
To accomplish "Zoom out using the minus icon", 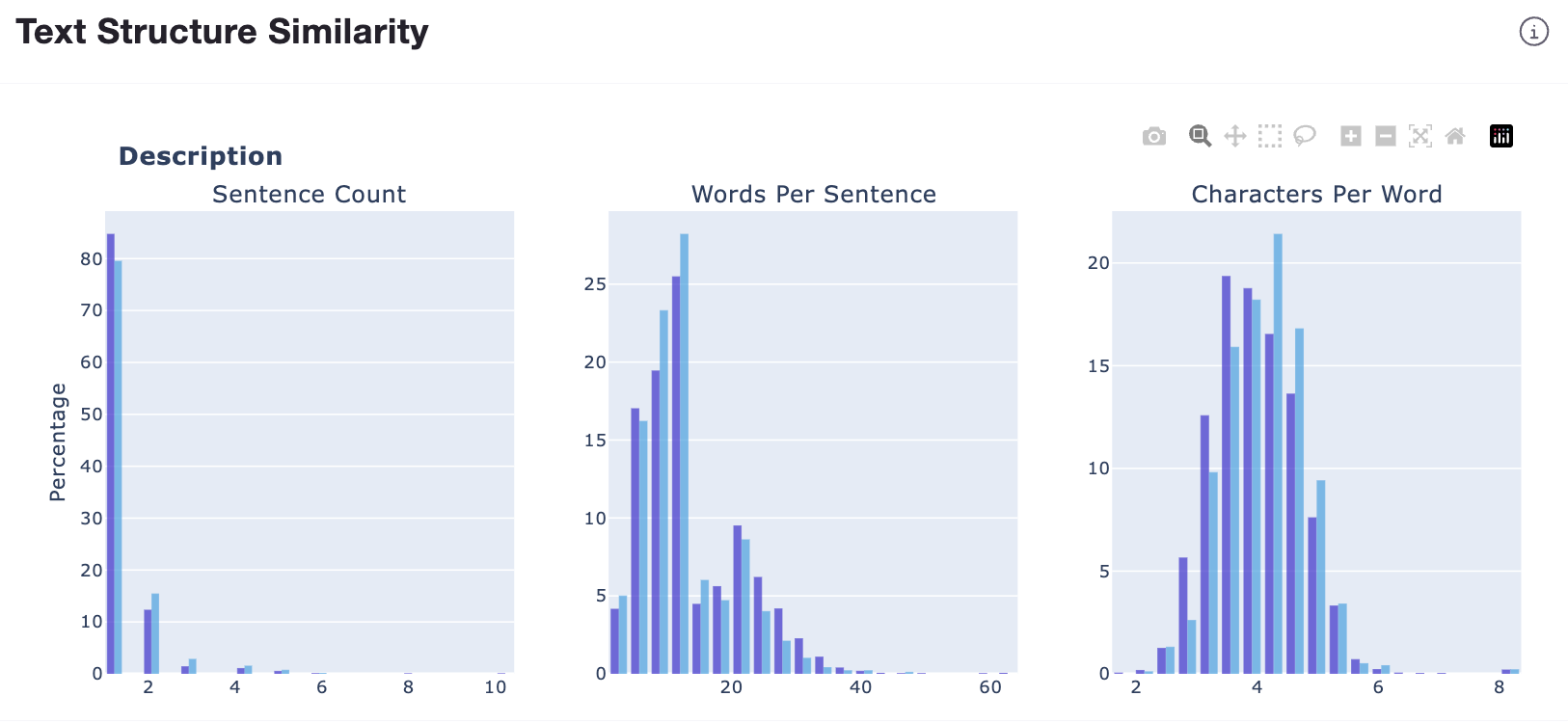I will pos(1385,136).
